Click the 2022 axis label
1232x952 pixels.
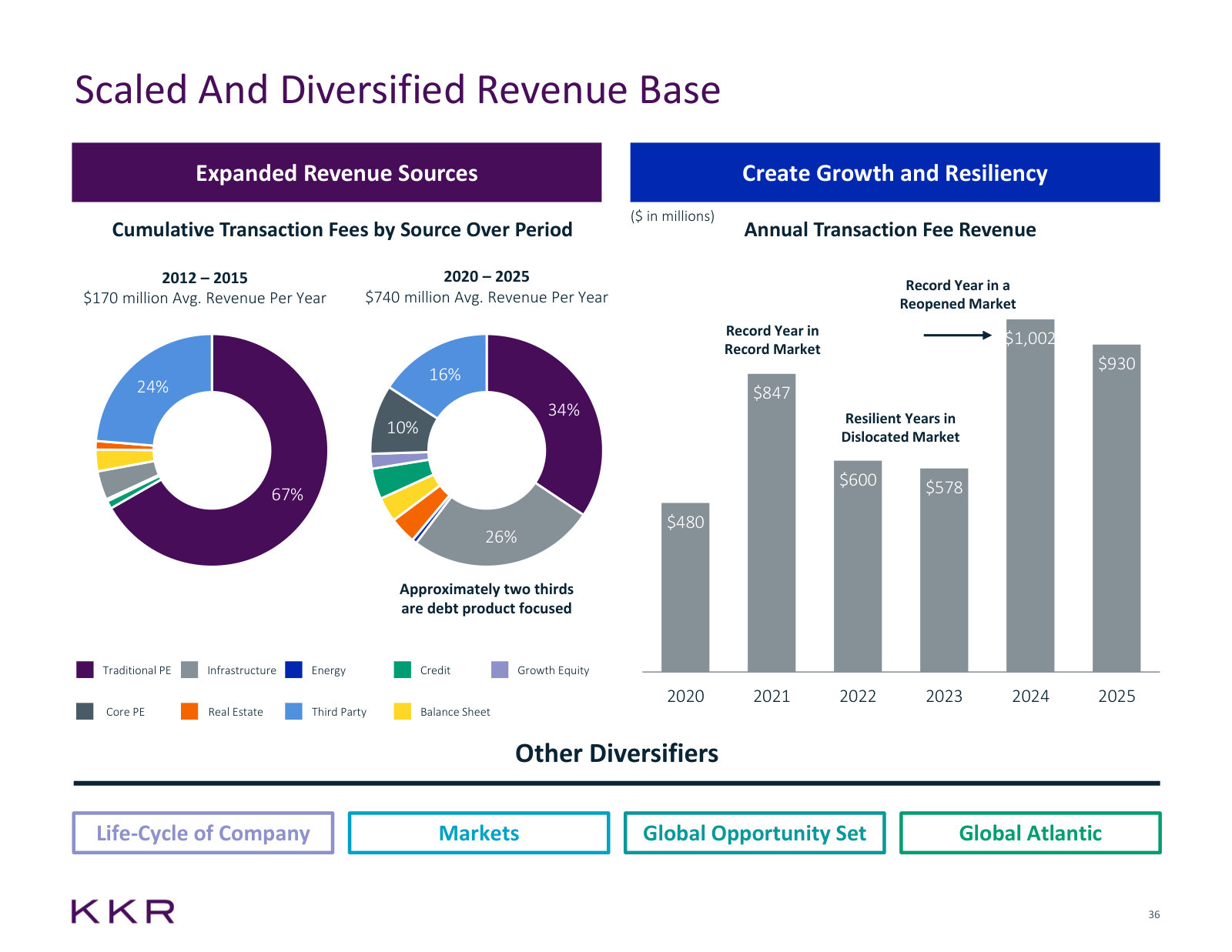point(858,696)
